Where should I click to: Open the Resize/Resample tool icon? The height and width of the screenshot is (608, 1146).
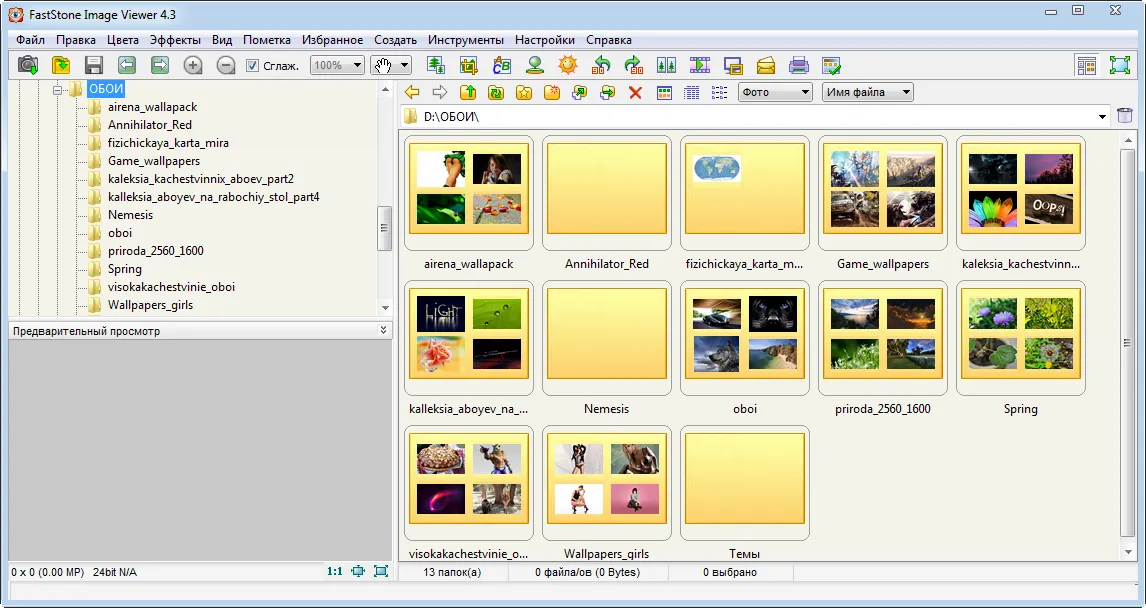point(436,65)
